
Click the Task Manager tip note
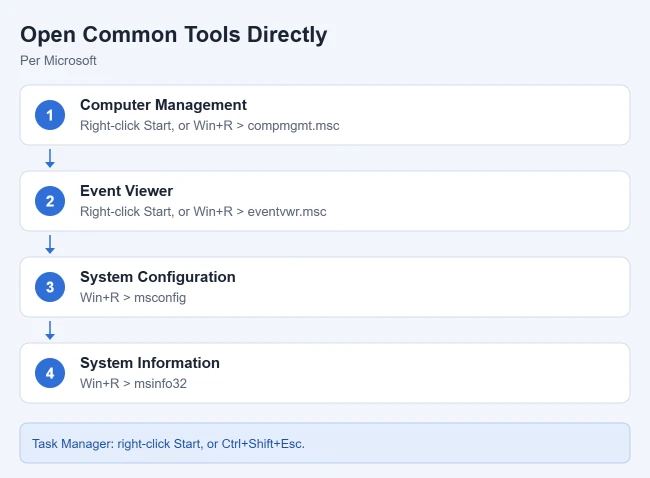[325, 443]
